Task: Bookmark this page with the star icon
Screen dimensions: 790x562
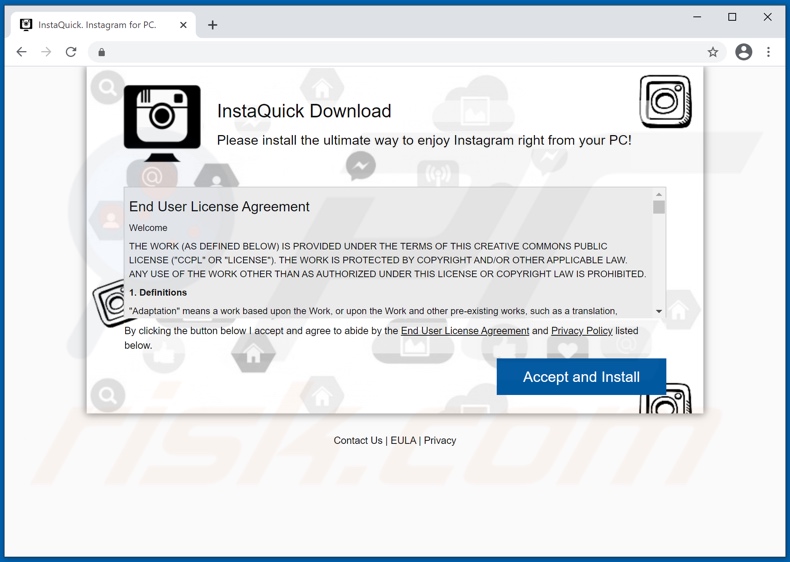Action: click(712, 52)
